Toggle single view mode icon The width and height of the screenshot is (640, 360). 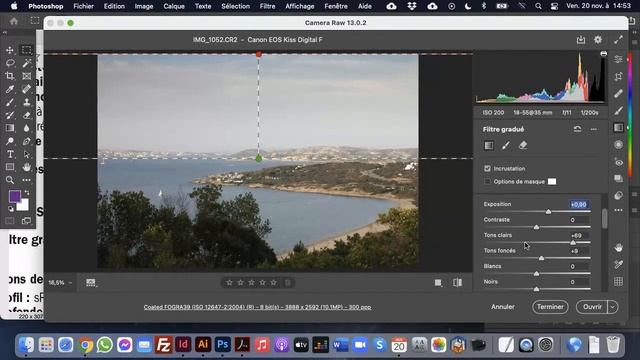438,282
